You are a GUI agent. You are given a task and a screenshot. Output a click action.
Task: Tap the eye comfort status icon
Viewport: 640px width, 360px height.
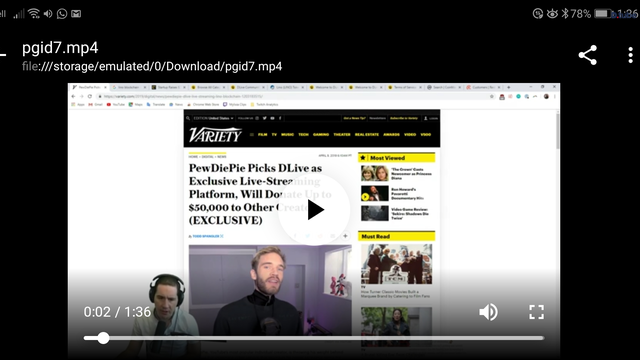tap(552, 13)
